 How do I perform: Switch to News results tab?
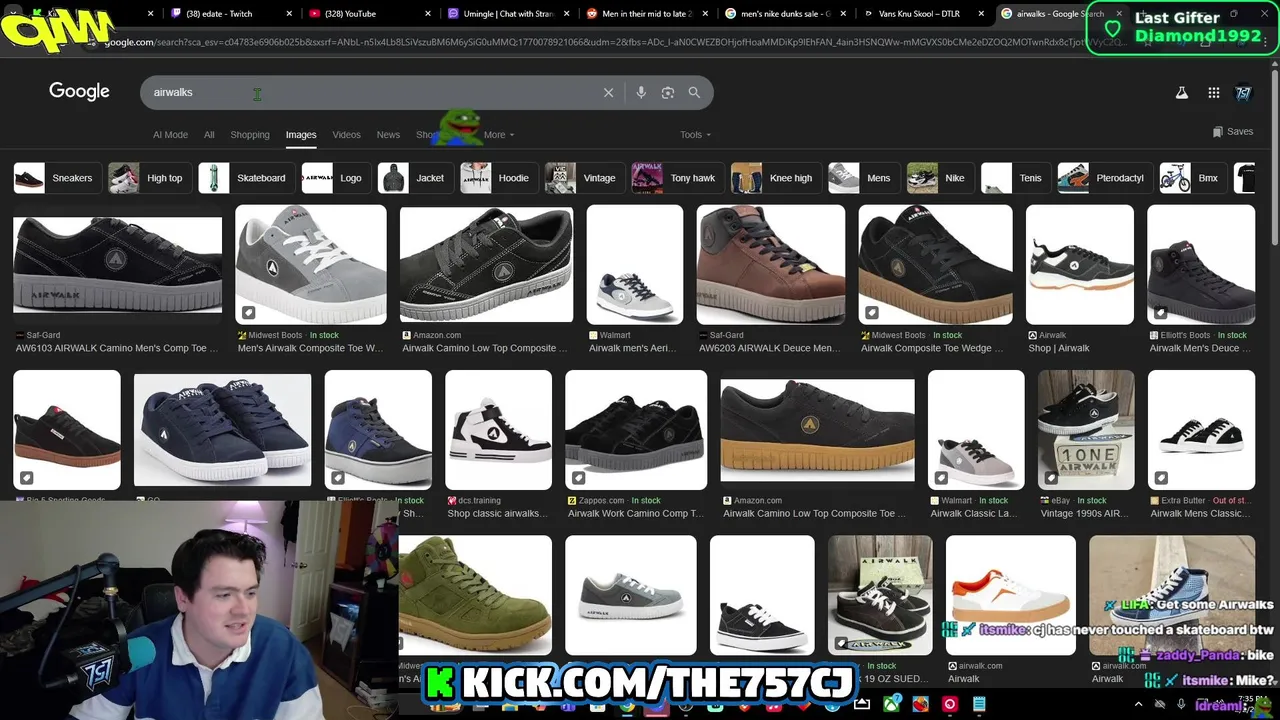[388, 134]
